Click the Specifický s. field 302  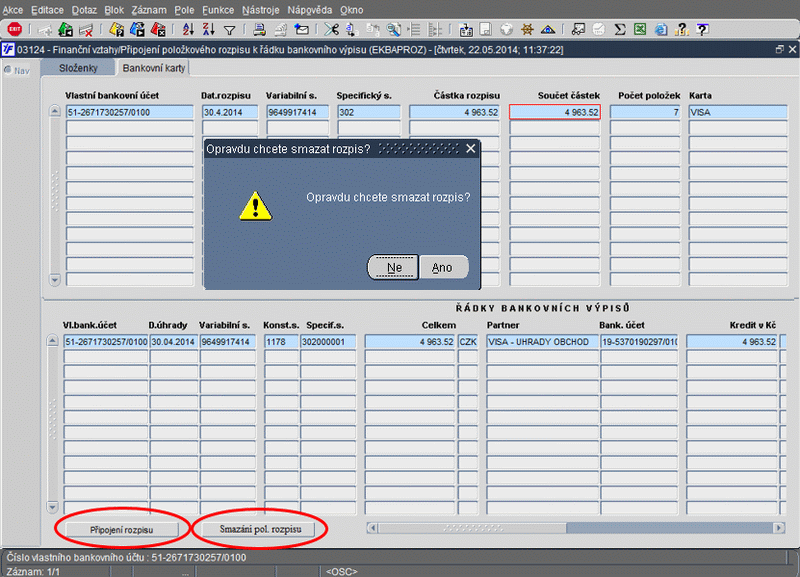point(369,112)
